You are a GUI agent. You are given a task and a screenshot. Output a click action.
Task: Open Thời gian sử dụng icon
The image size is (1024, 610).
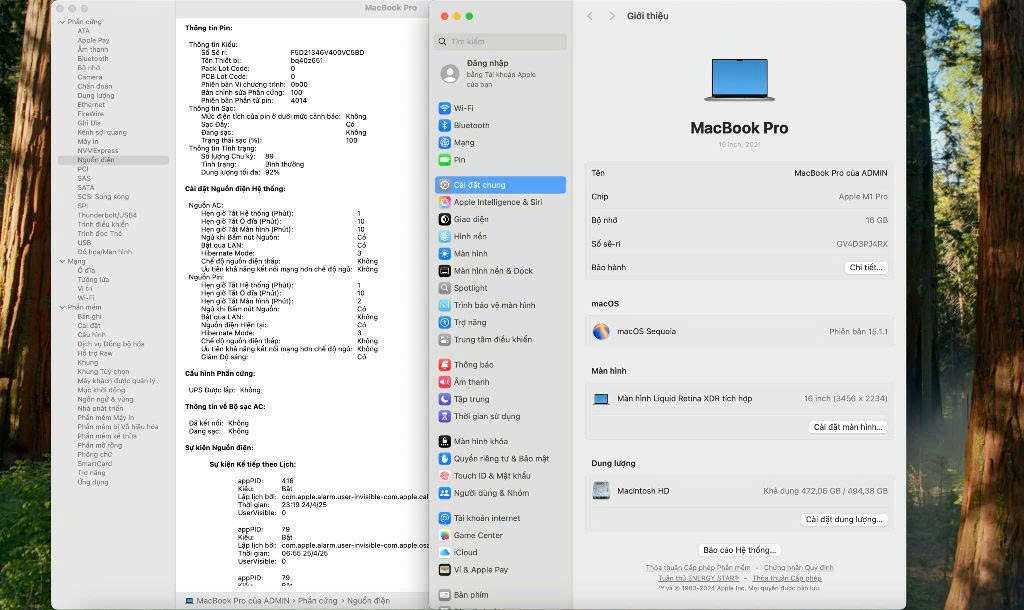(444, 416)
